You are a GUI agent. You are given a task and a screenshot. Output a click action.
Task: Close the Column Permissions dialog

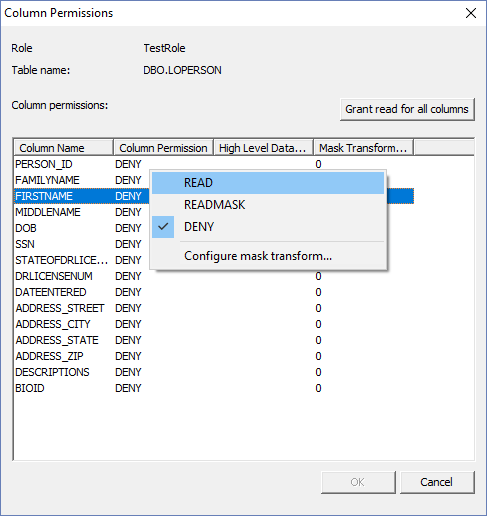click(x=471, y=13)
